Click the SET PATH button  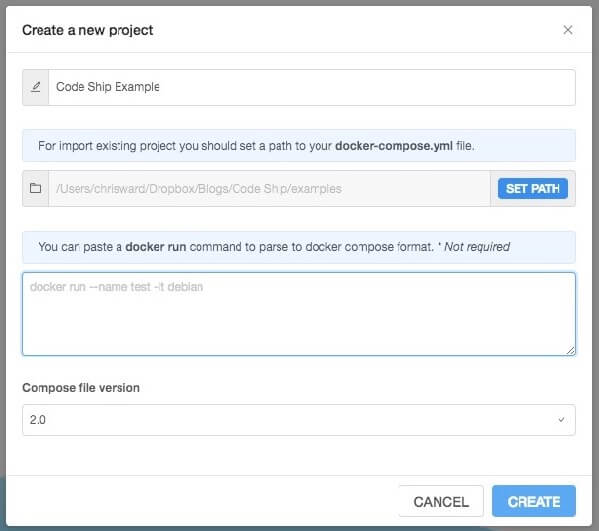pos(533,189)
